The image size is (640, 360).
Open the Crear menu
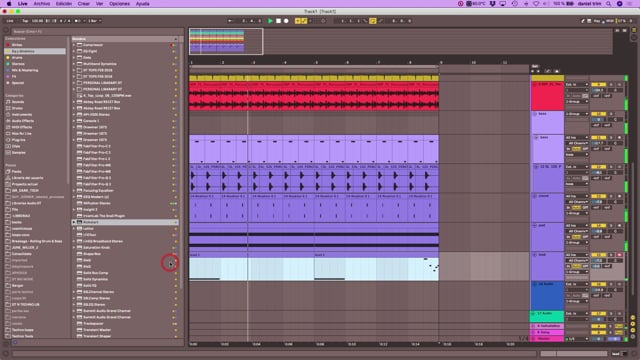point(84,4)
